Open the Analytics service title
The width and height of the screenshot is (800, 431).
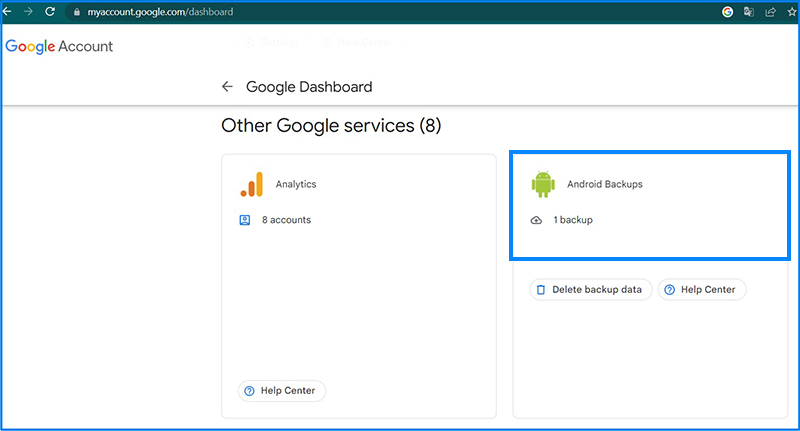tap(296, 184)
